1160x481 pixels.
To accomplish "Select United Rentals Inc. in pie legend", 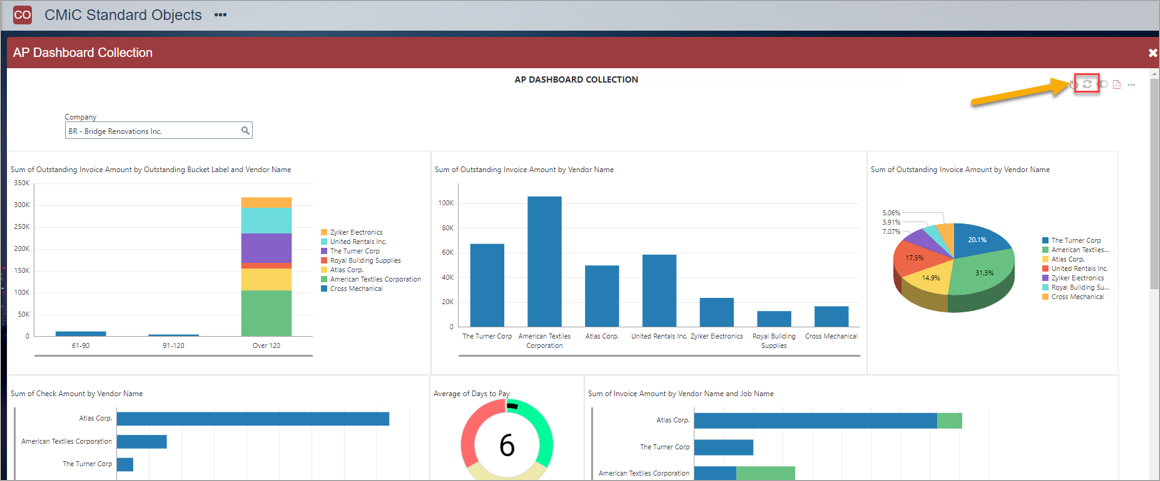I will pos(1074,269).
